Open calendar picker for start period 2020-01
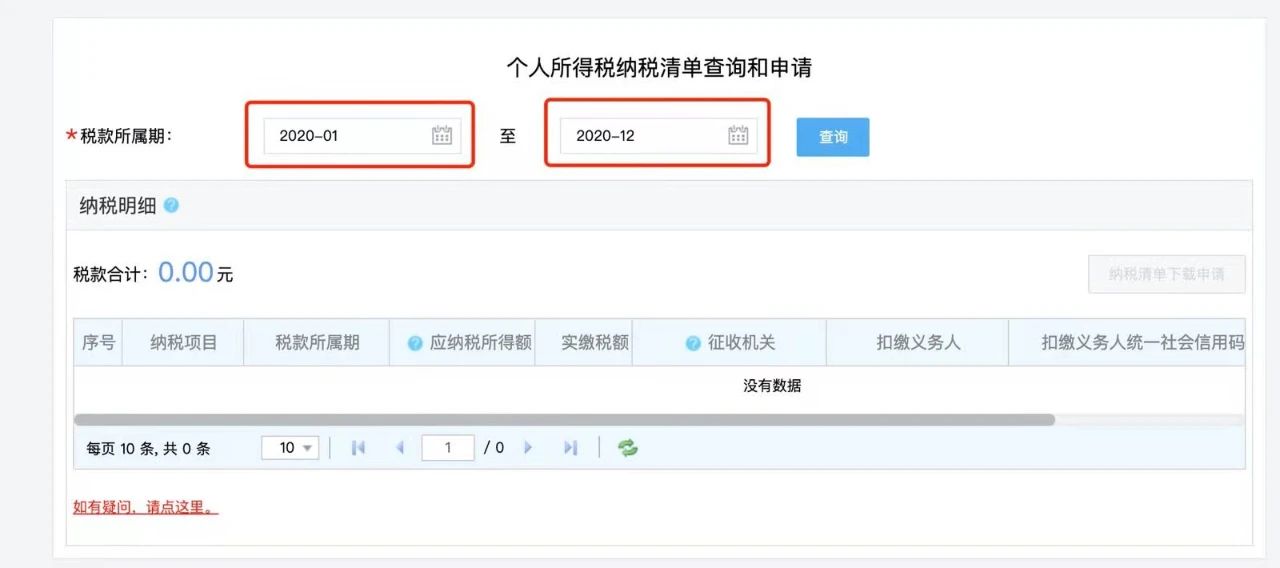 click(x=442, y=136)
